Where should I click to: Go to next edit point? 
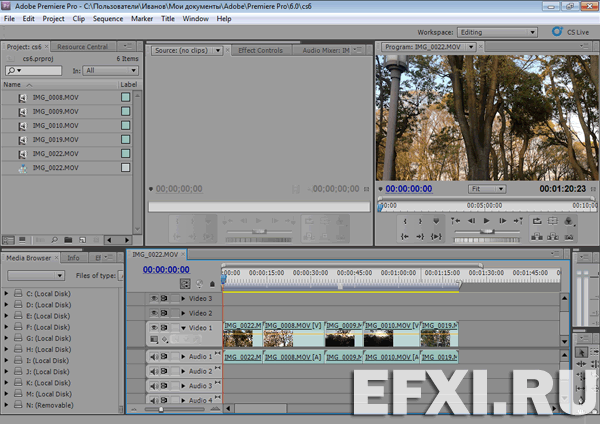click(x=518, y=221)
